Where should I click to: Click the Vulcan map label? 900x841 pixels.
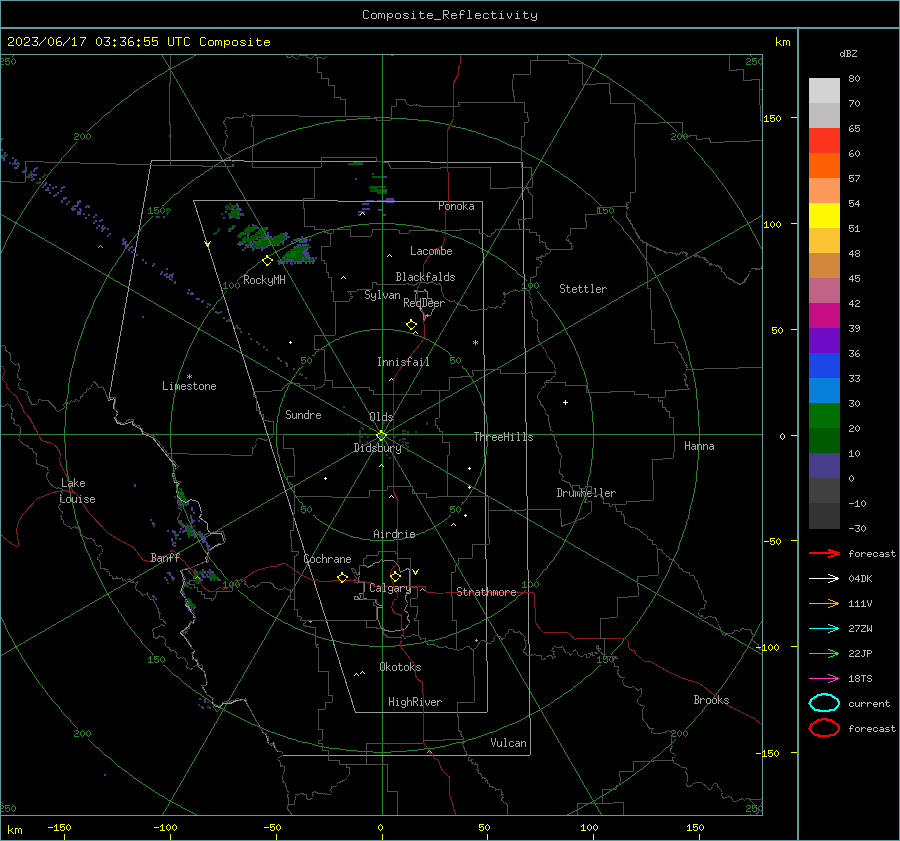(x=508, y=743)
